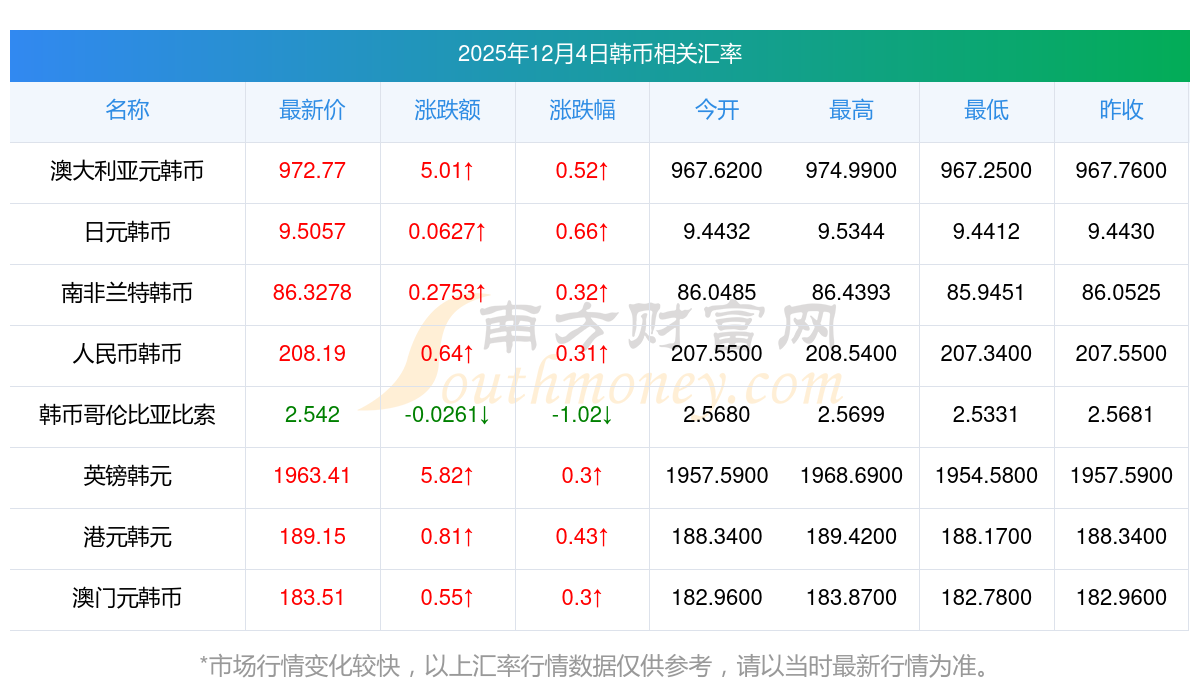1200x697 pixels.
Task: Click the 澳大利亚元韩币 row name
Action: [x=127, y=171]
